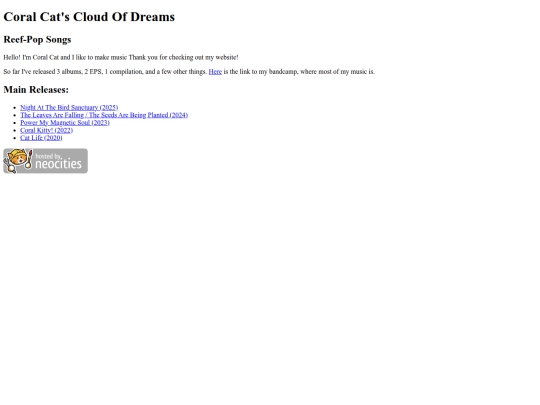The height and width of the screenshot is (405, 540).
Task: Click the Reef-Pop Songs subheading
Action: pyautogui.click(x=37, y=40)
